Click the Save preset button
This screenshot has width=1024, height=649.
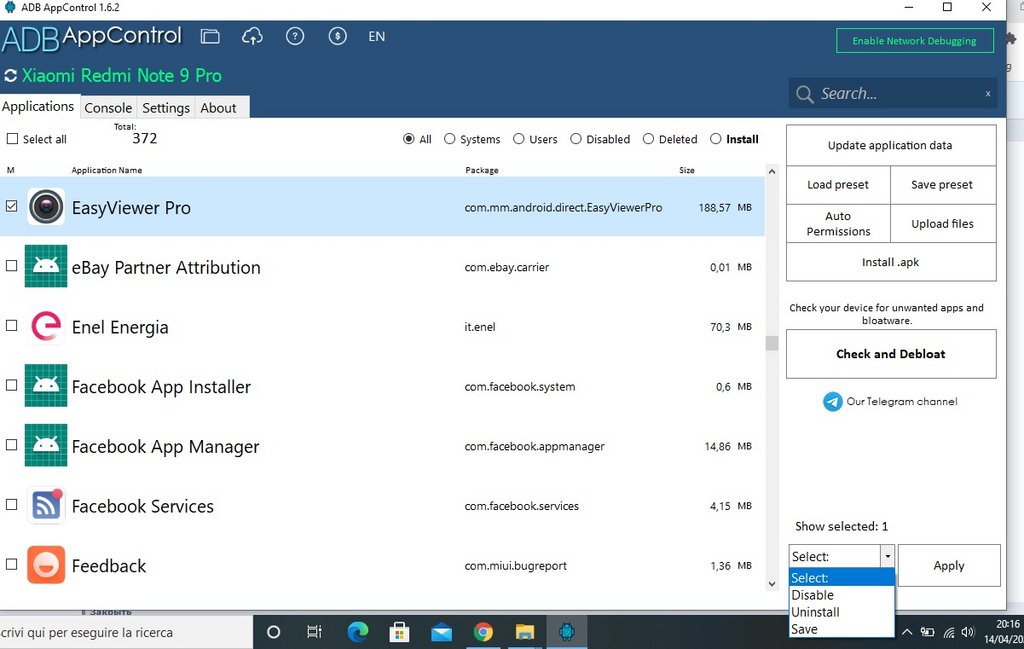(942, 185)
